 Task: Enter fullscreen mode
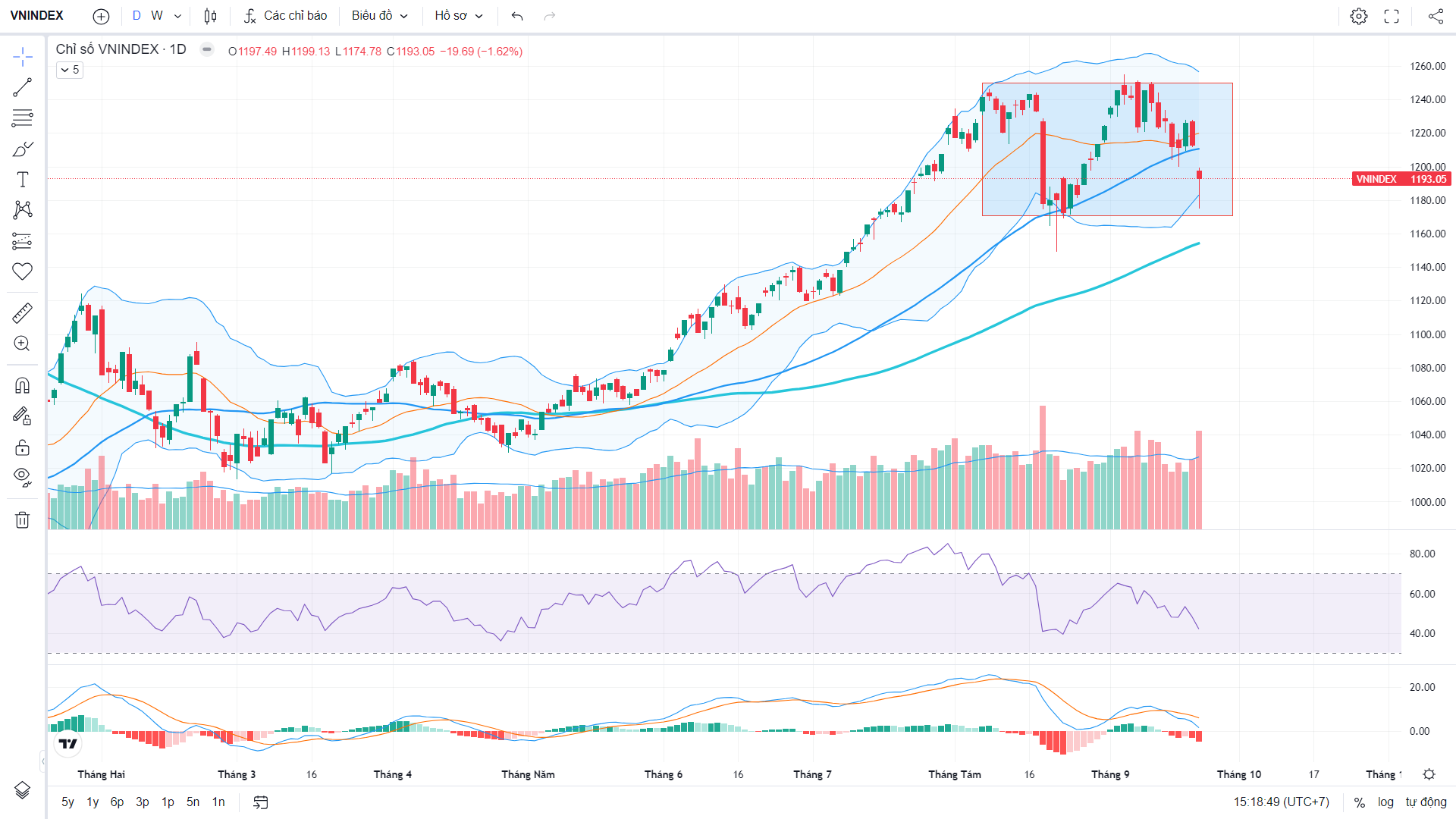[1392, 16]
